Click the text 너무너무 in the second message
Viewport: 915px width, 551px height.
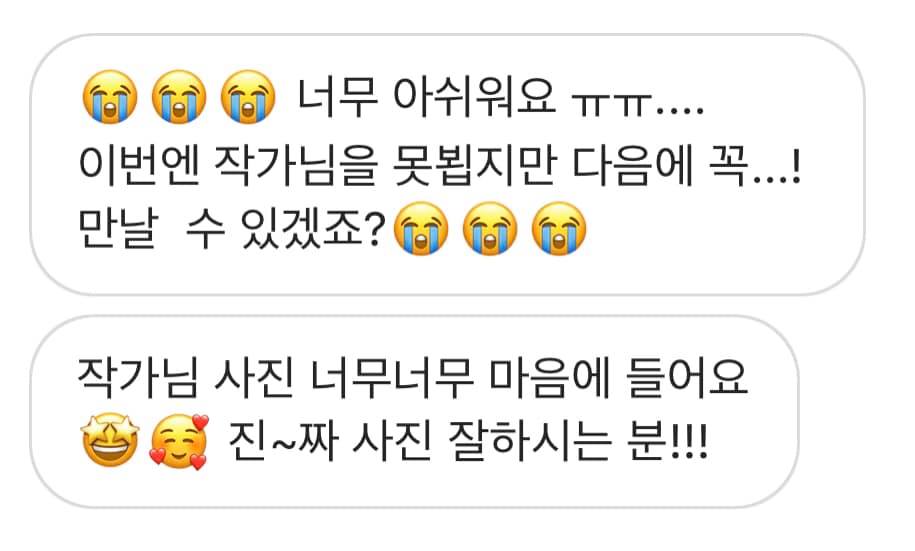click(x=391, y=378)
